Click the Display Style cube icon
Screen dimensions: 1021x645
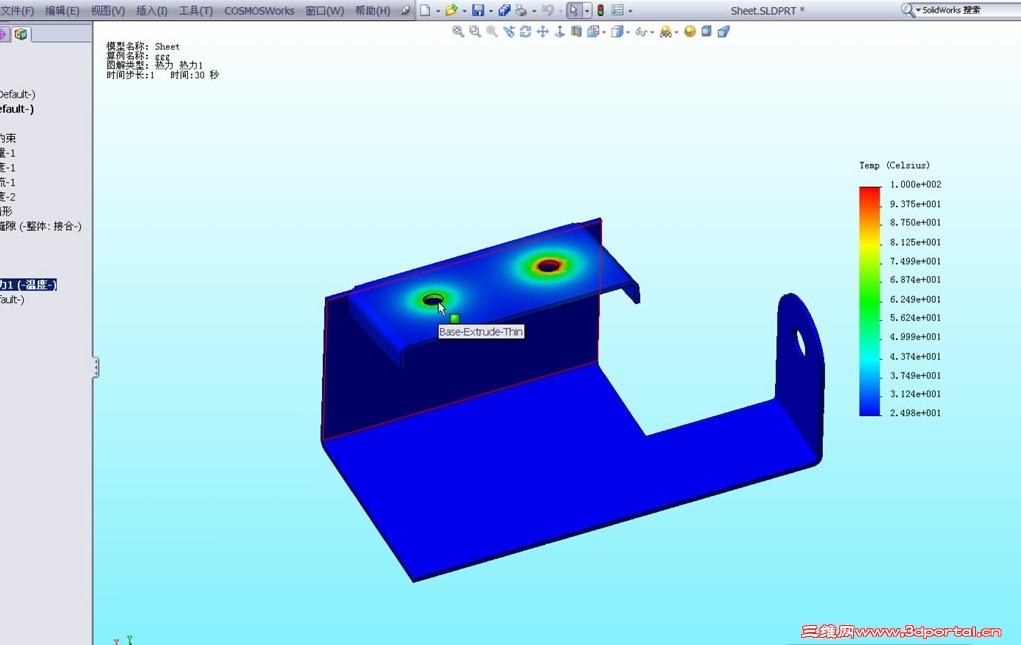click(x=616, y=31)
